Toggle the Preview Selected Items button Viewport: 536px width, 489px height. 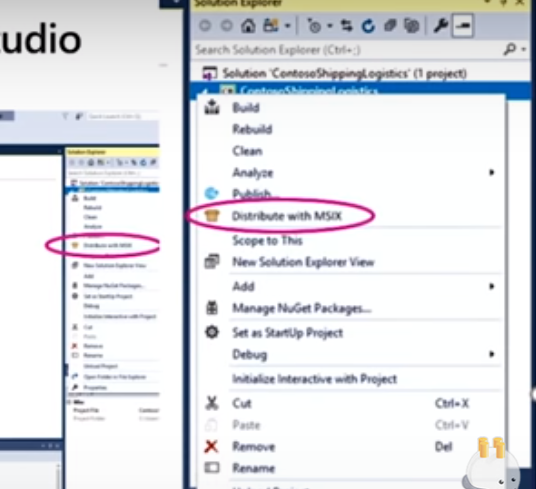point(463,26)
